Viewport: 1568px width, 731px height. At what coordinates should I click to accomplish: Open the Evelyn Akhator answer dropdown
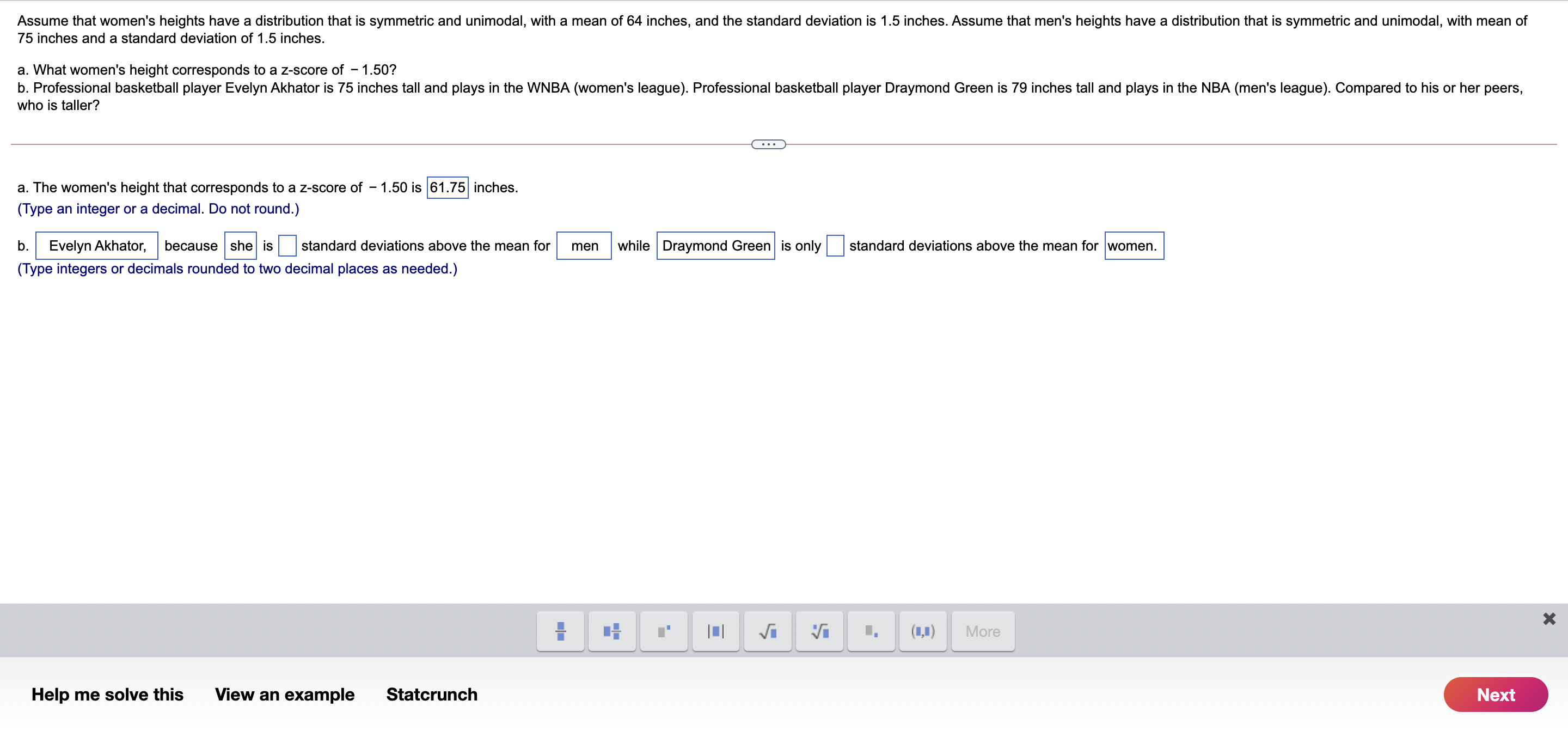[97, 246]
